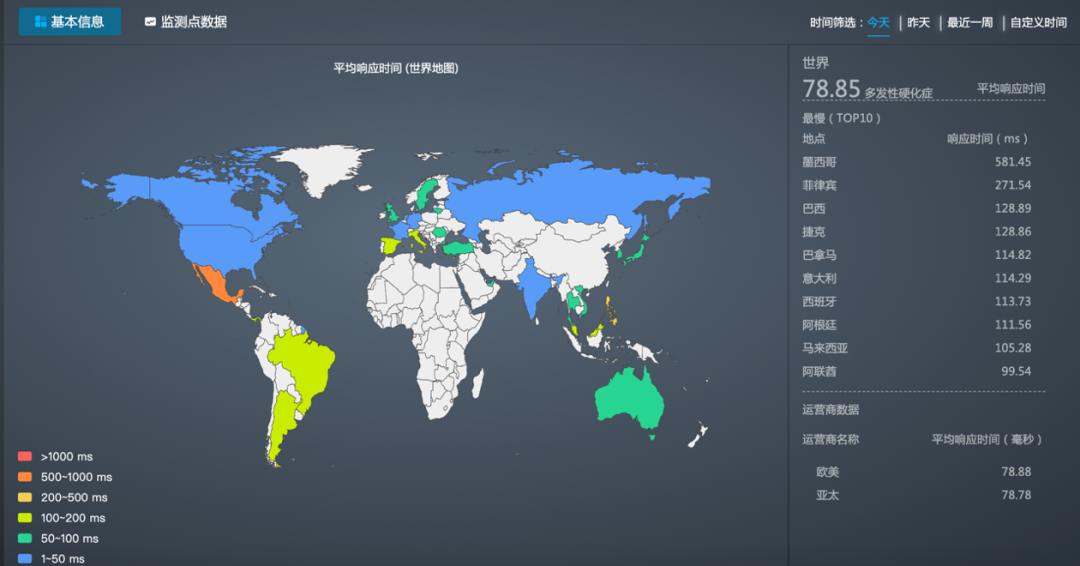Click Spain on the world map
The image size is (1080, 566).
391,245
